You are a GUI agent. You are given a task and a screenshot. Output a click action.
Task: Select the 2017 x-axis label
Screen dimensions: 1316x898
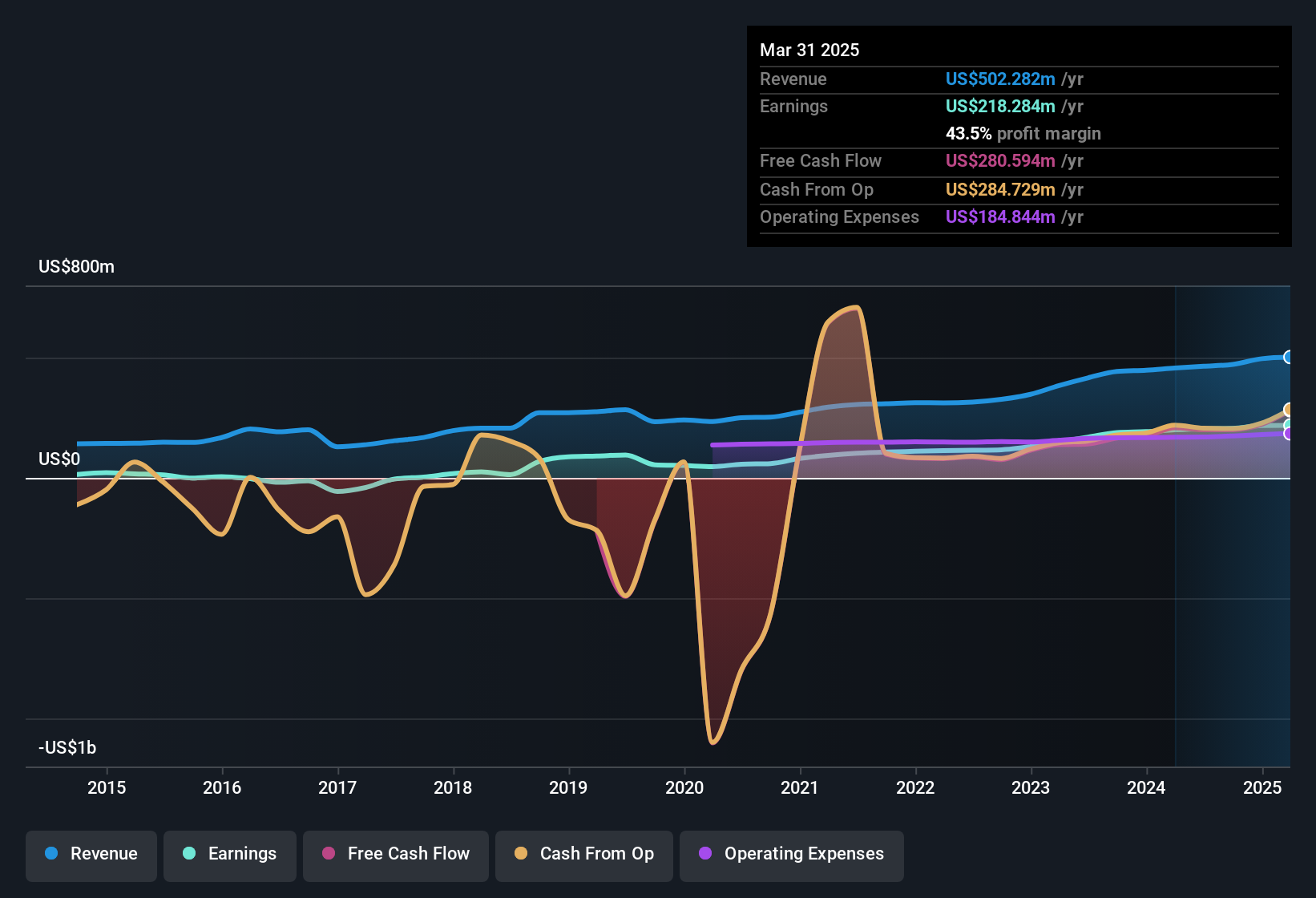point(337,787)
